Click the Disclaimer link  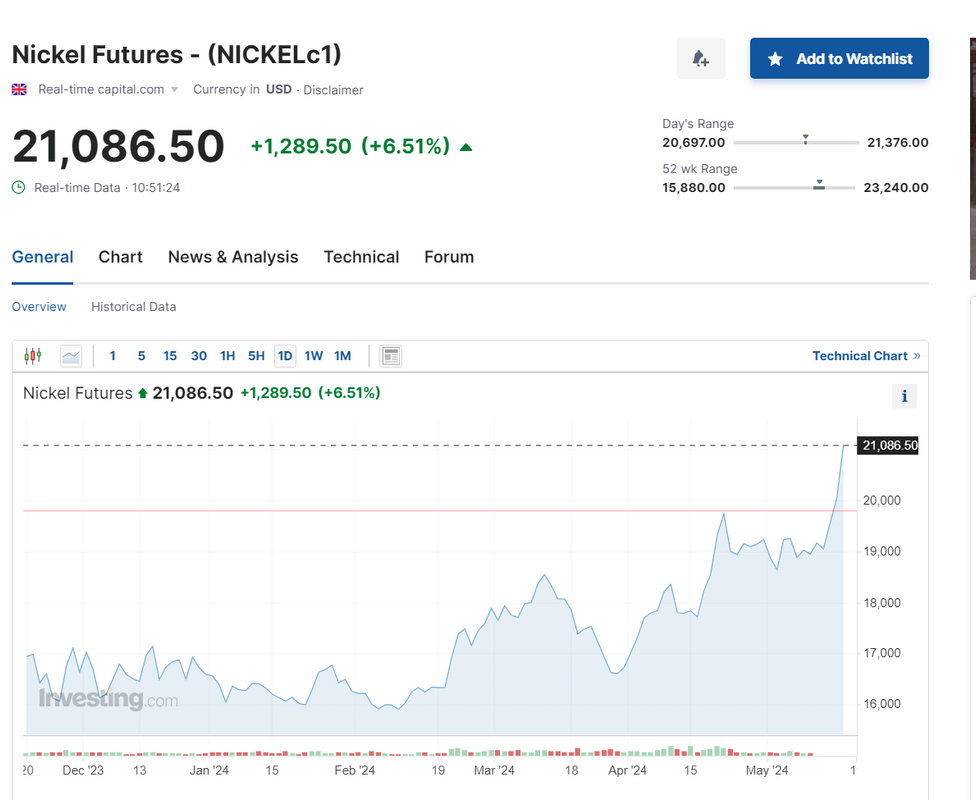333,90
